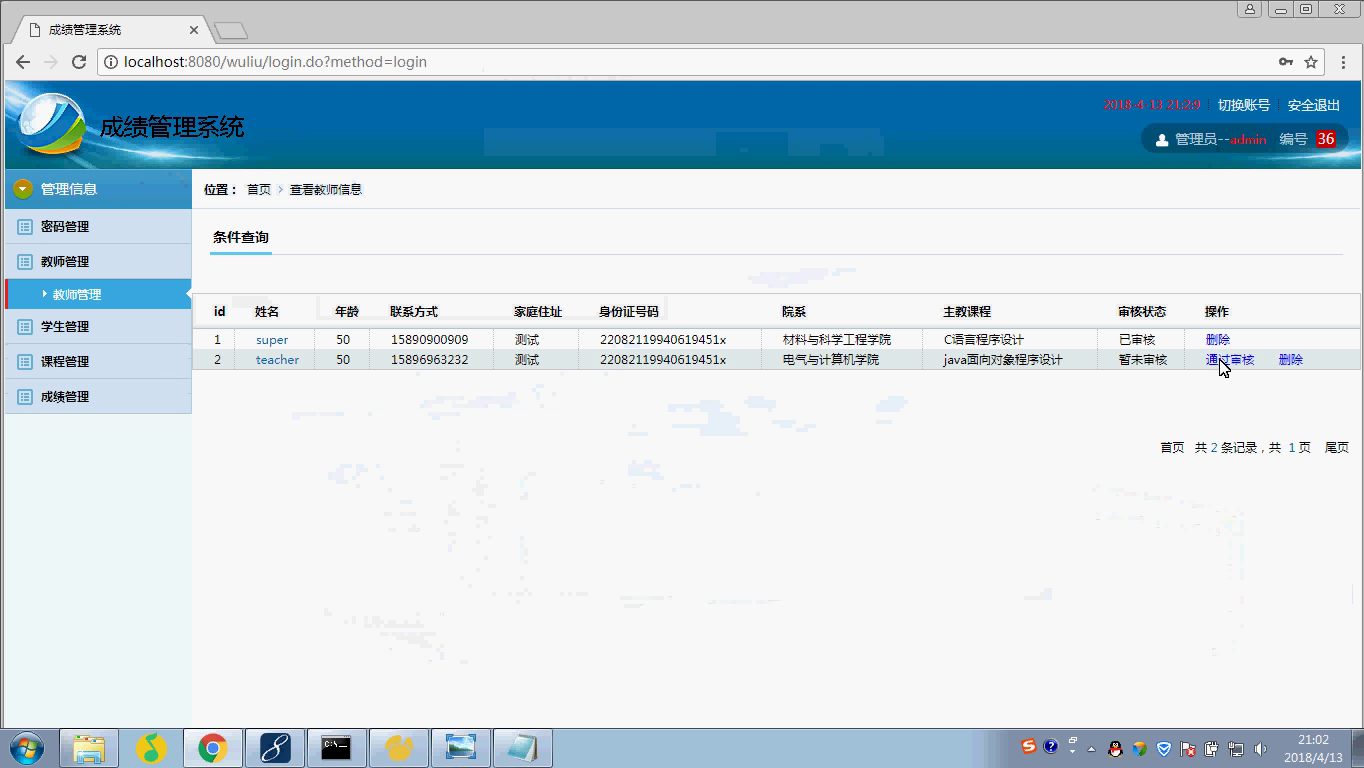The image size is (1364, 768).
Task: Click java面向对象程序设计 course cell
Action: point(1003,360)
